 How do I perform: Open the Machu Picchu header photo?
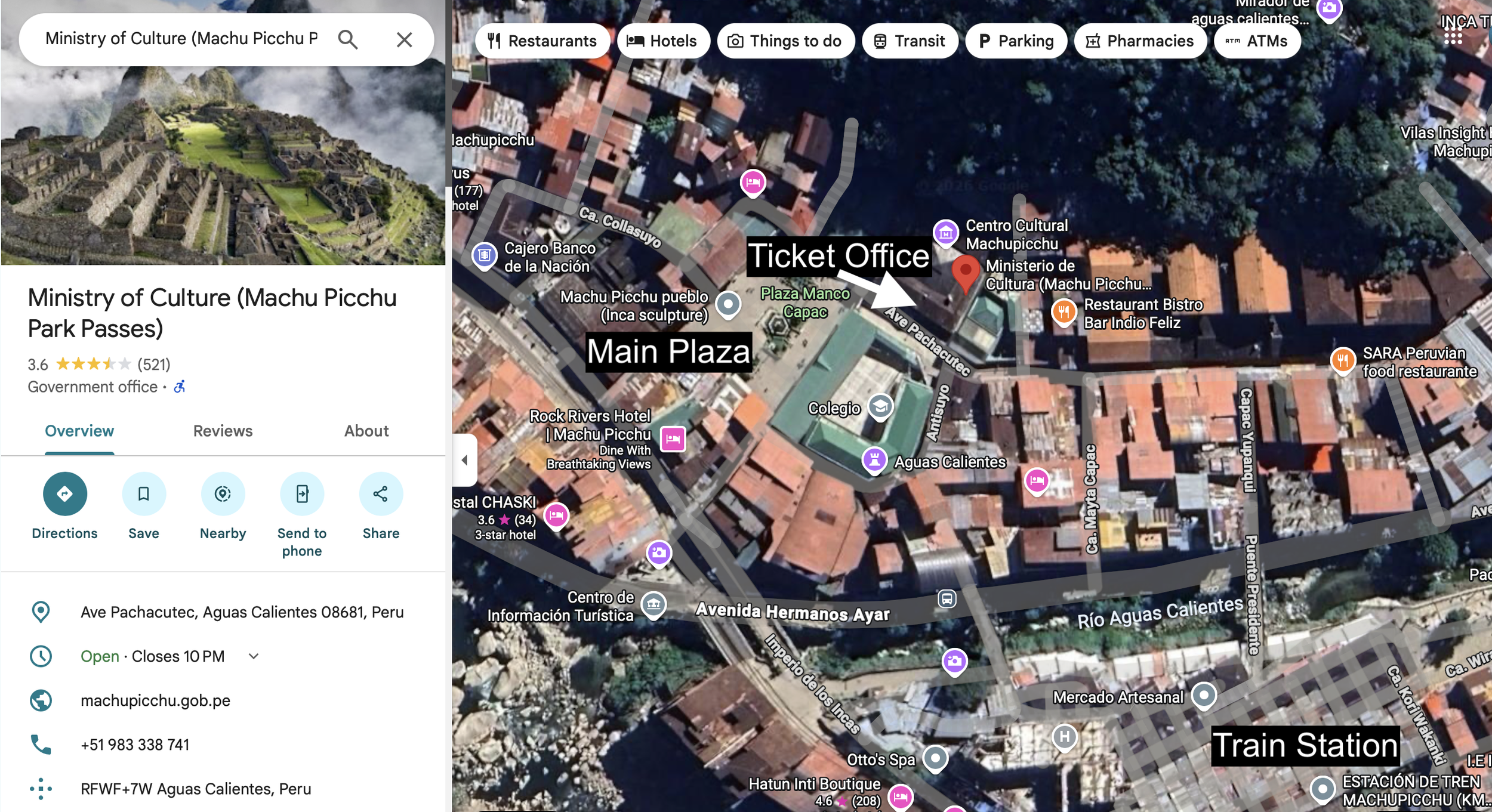223,165
